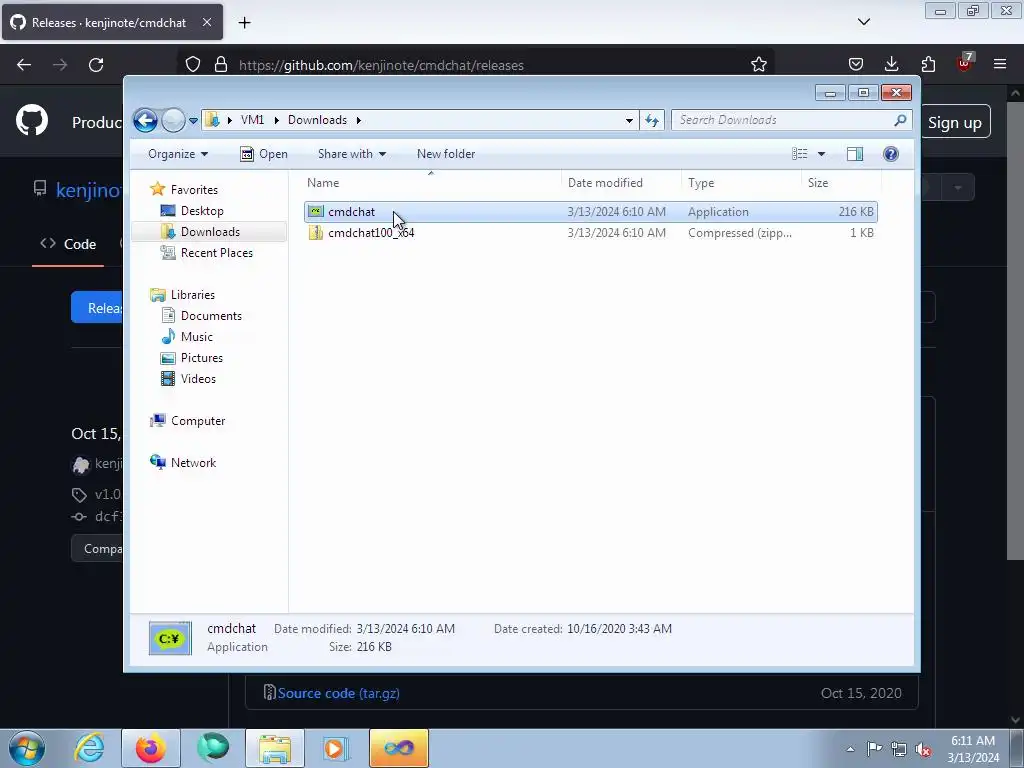The width and height of the screenshot is (1024, 768).
Task: Click the muted volume tray icon
Action: [x=923, y=750]
